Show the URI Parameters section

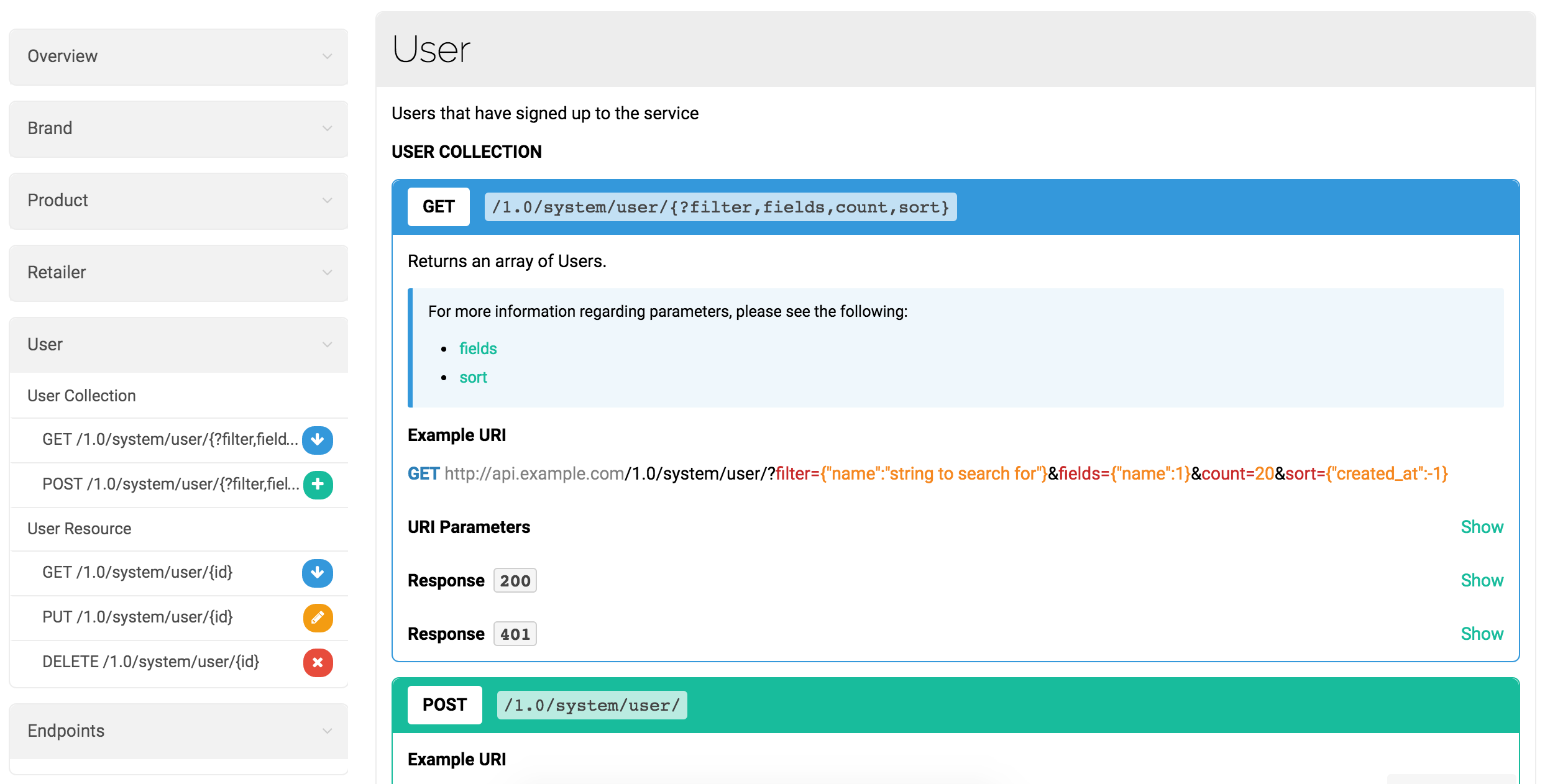pos(1481,527)
